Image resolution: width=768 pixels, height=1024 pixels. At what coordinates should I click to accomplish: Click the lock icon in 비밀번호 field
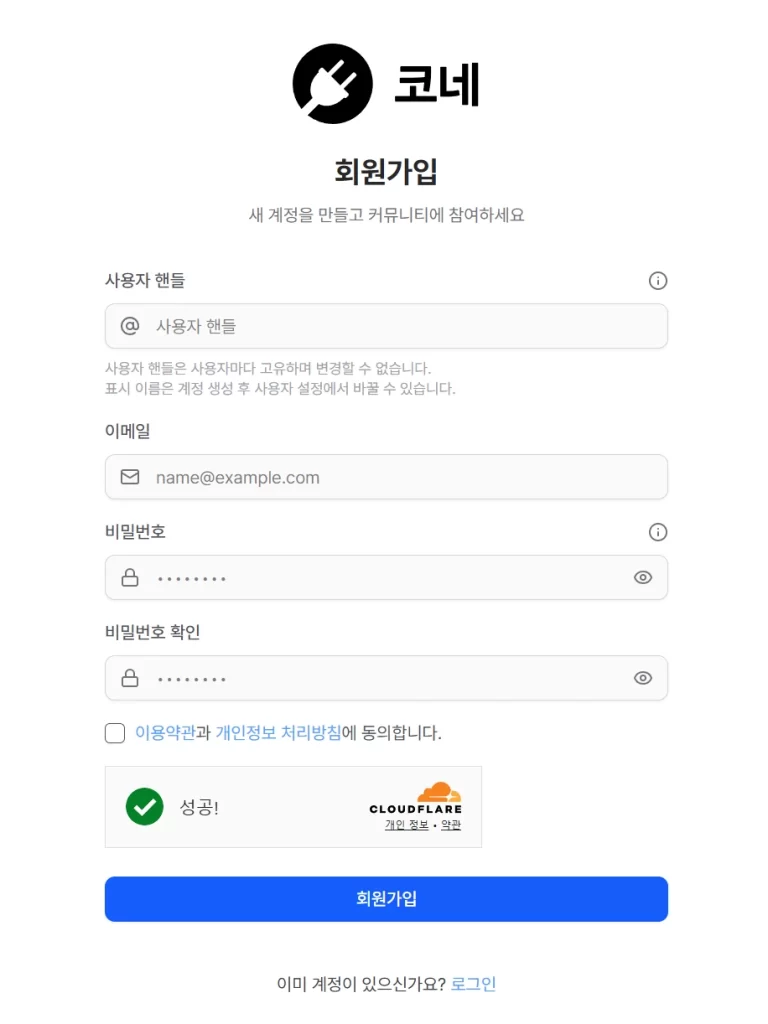pos(130,577)
